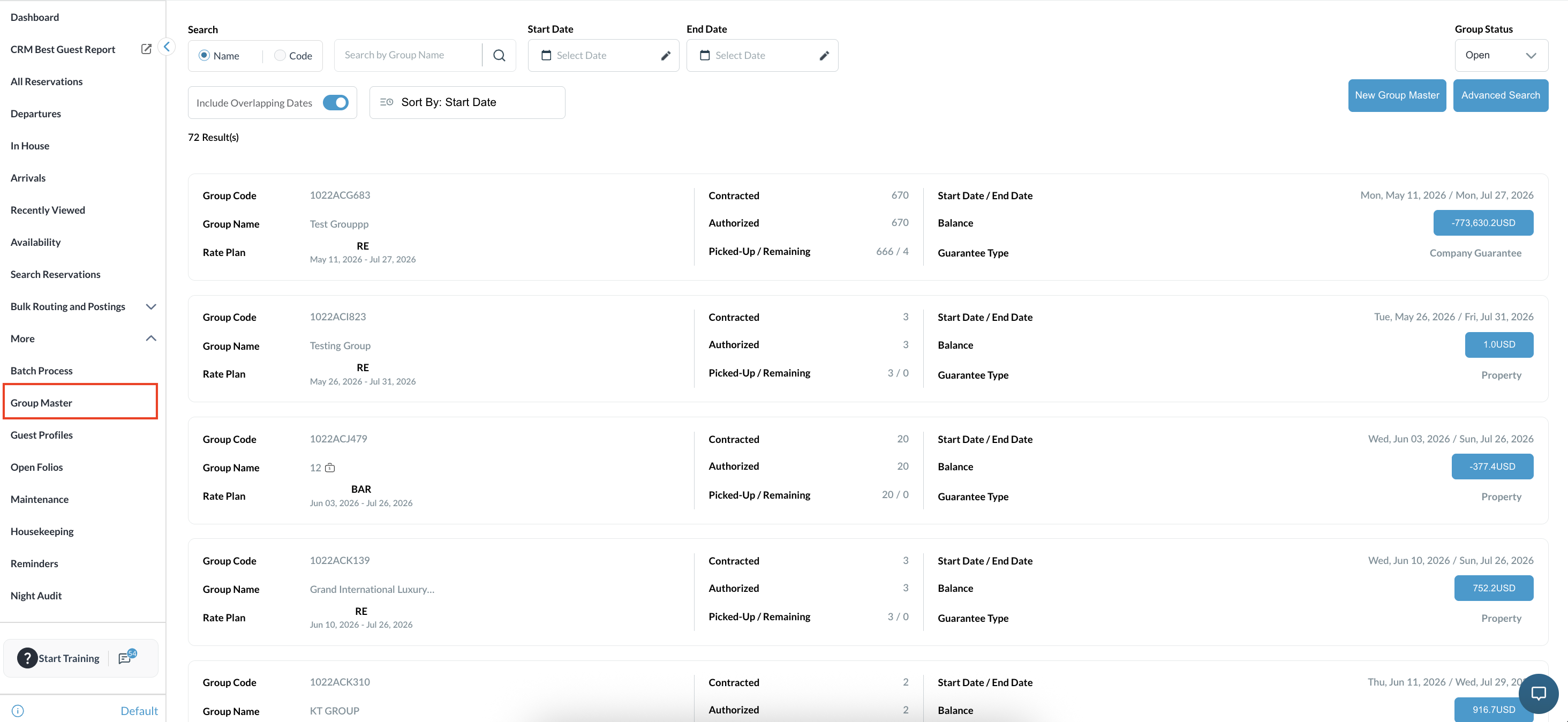Click group code 1022ACJ479
Viewport: 1568px width, 722px height.
[x=338, y=438]
